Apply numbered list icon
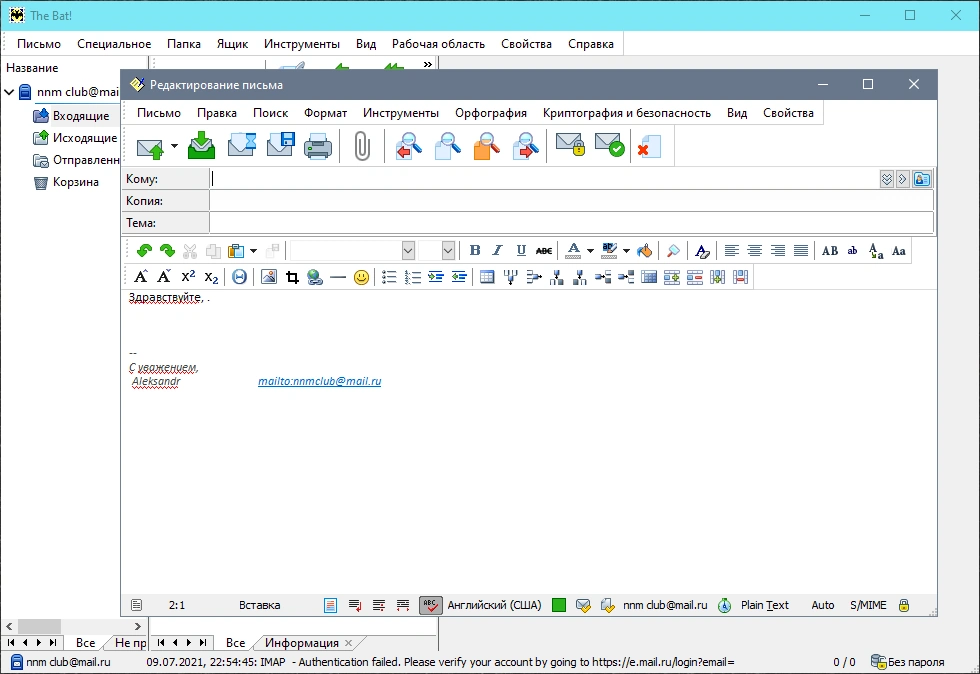This screenshot has height=674, width=980. tap(412, 277)
